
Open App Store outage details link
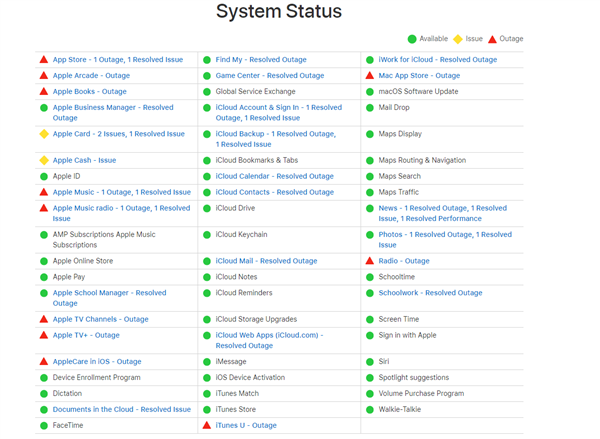[x=118, y=60]
